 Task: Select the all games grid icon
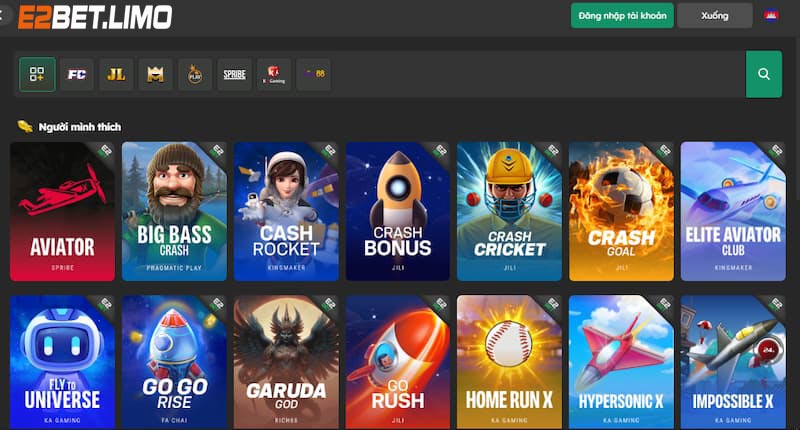[37, 74]
